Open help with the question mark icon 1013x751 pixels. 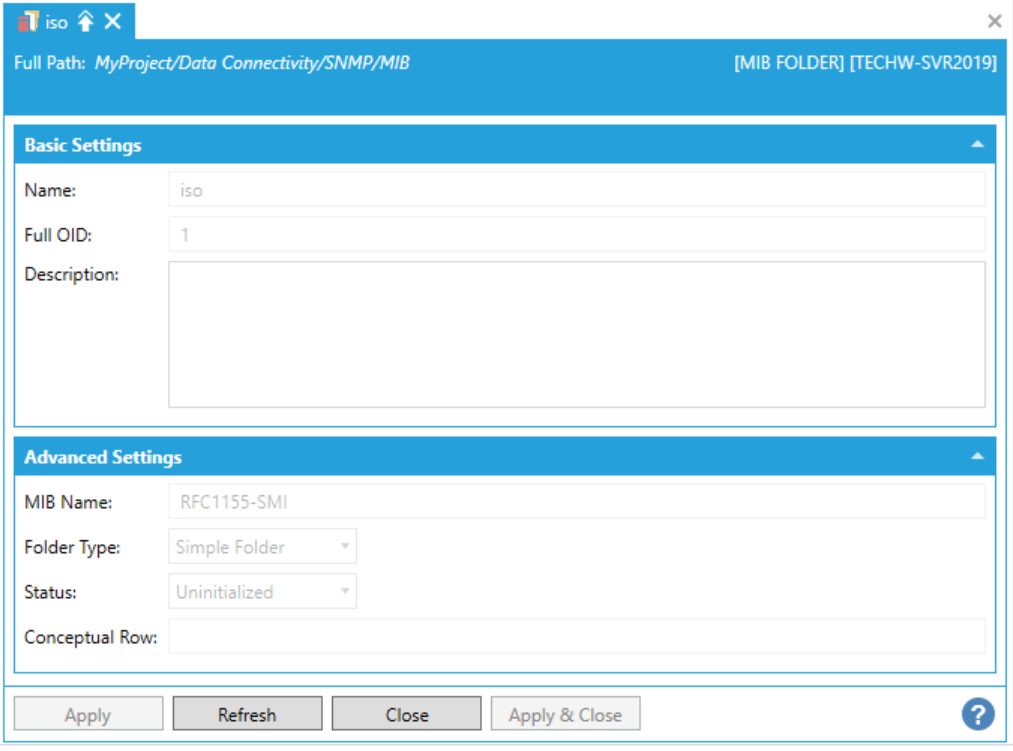977,714
